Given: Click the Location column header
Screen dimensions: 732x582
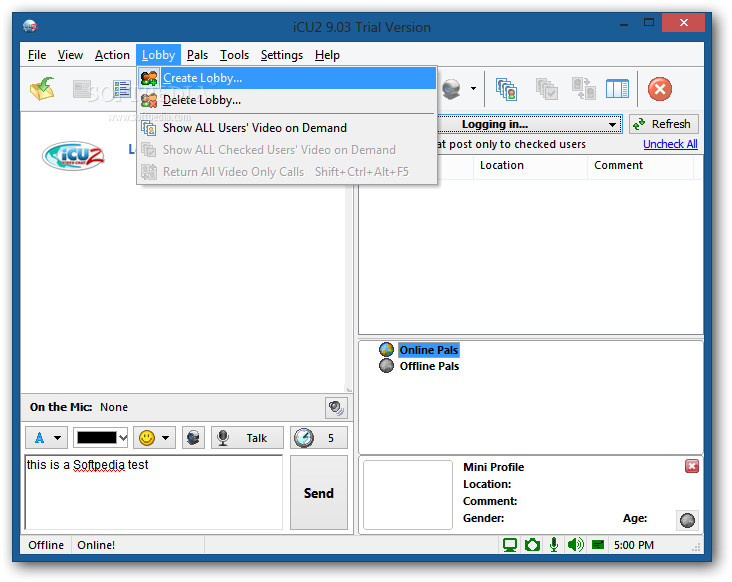Looking at the screenshot, I should (530, 165).
